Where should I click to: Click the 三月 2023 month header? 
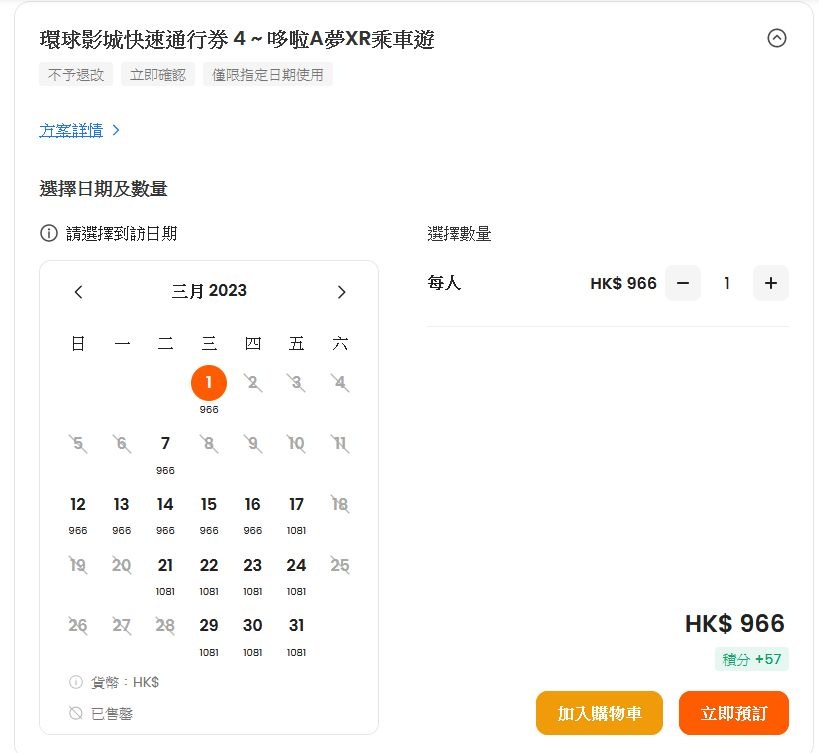coord(209,290)
